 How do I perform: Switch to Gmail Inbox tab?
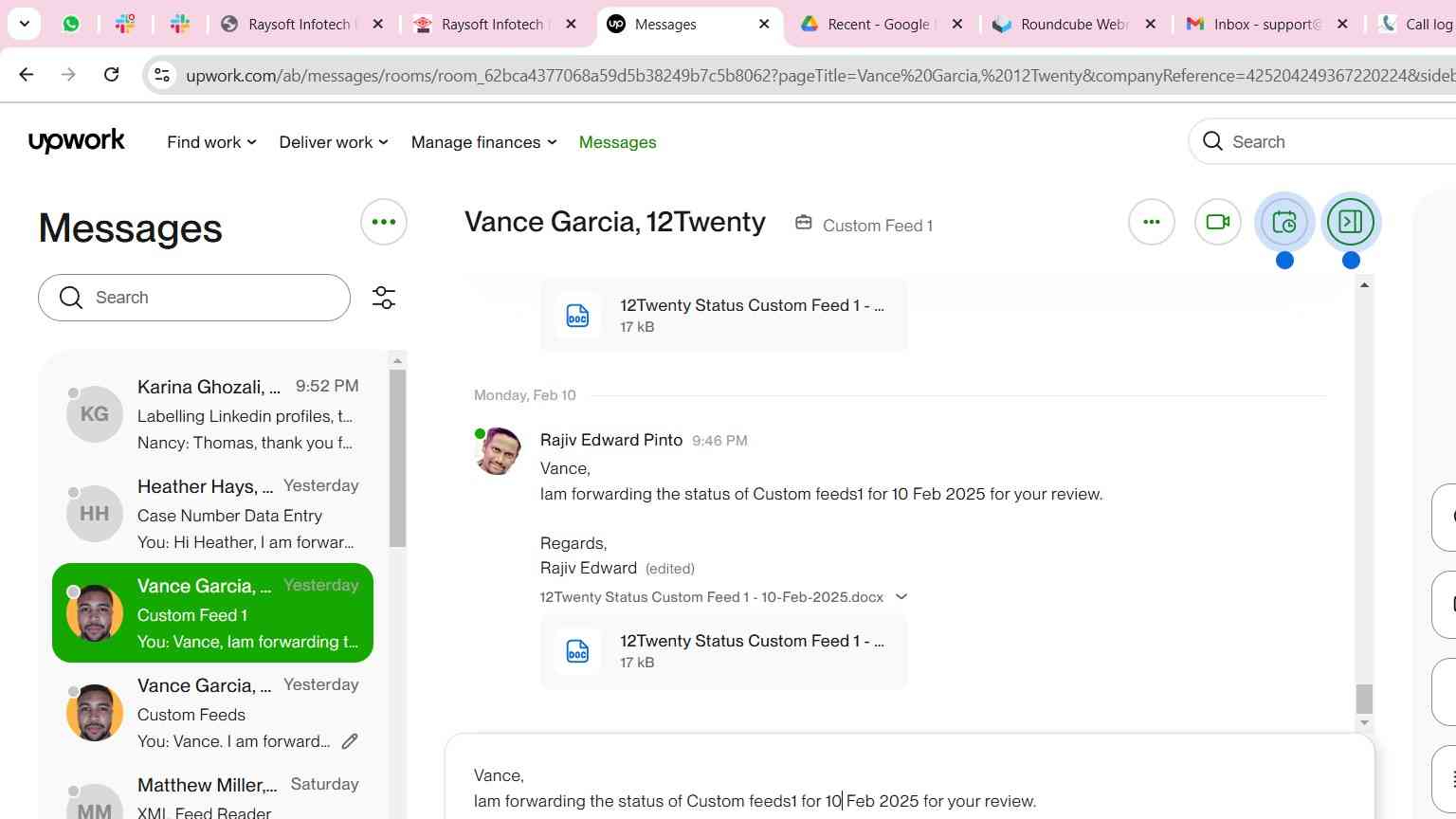(1267, 24)
